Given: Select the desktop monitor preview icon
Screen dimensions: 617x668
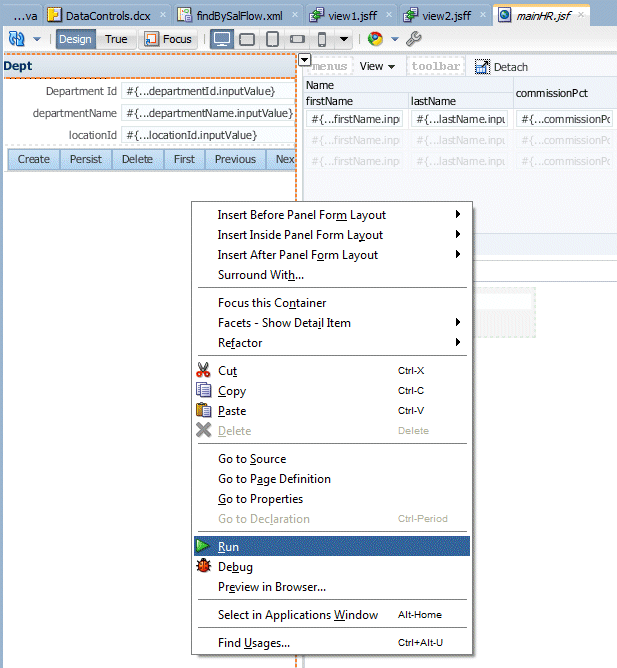Looking at the screenshot, I should point(222,39).
